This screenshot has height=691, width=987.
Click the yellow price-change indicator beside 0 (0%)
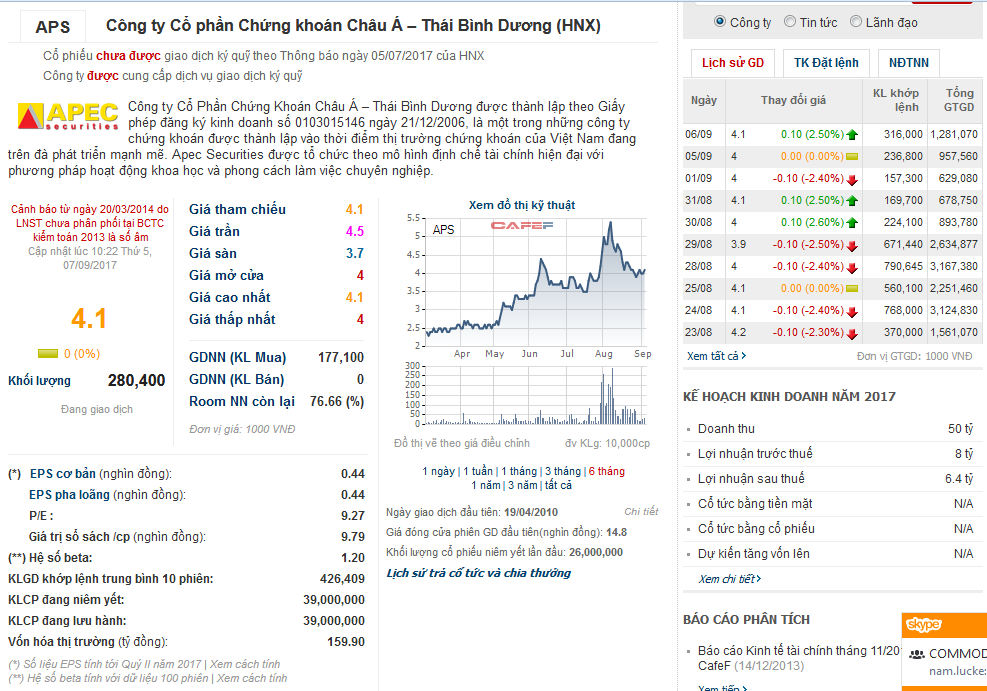[48, 354]
